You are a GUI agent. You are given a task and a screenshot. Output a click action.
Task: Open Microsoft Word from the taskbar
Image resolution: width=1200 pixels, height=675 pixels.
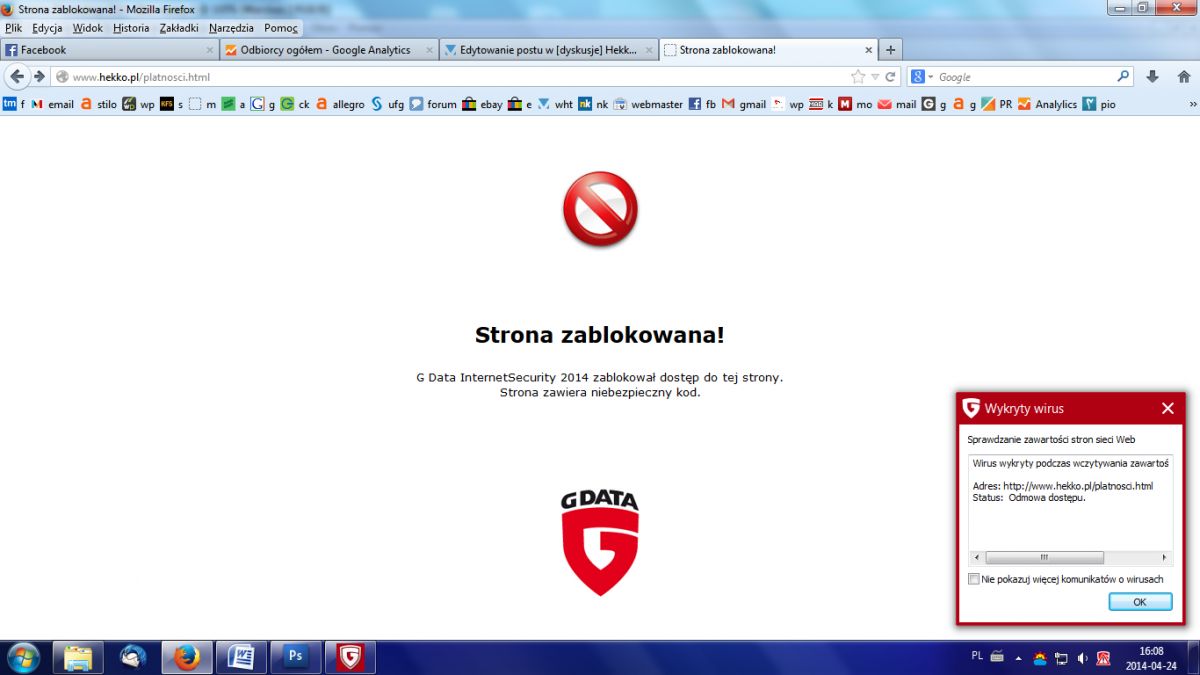pyautogui.click(x=241, y=657)
